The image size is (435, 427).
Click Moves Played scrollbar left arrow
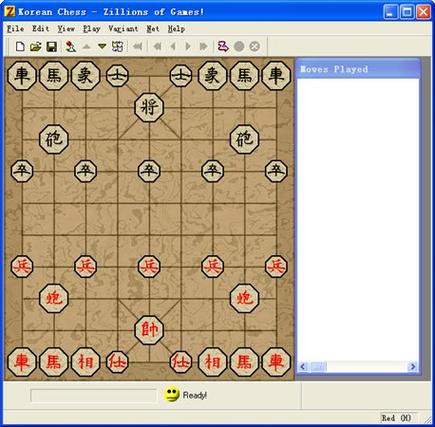(303, 367)
